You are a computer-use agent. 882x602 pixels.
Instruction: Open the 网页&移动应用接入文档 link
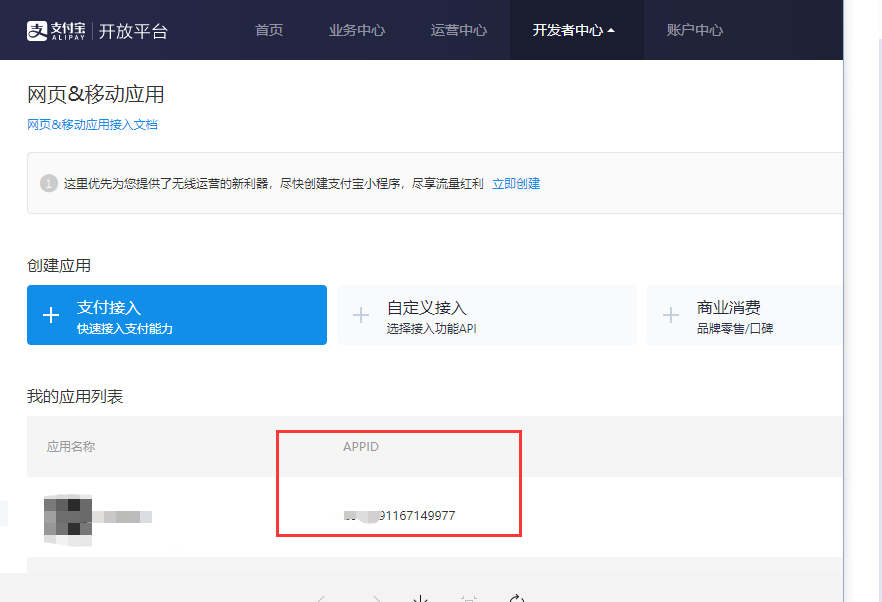(x=92, y=125)
